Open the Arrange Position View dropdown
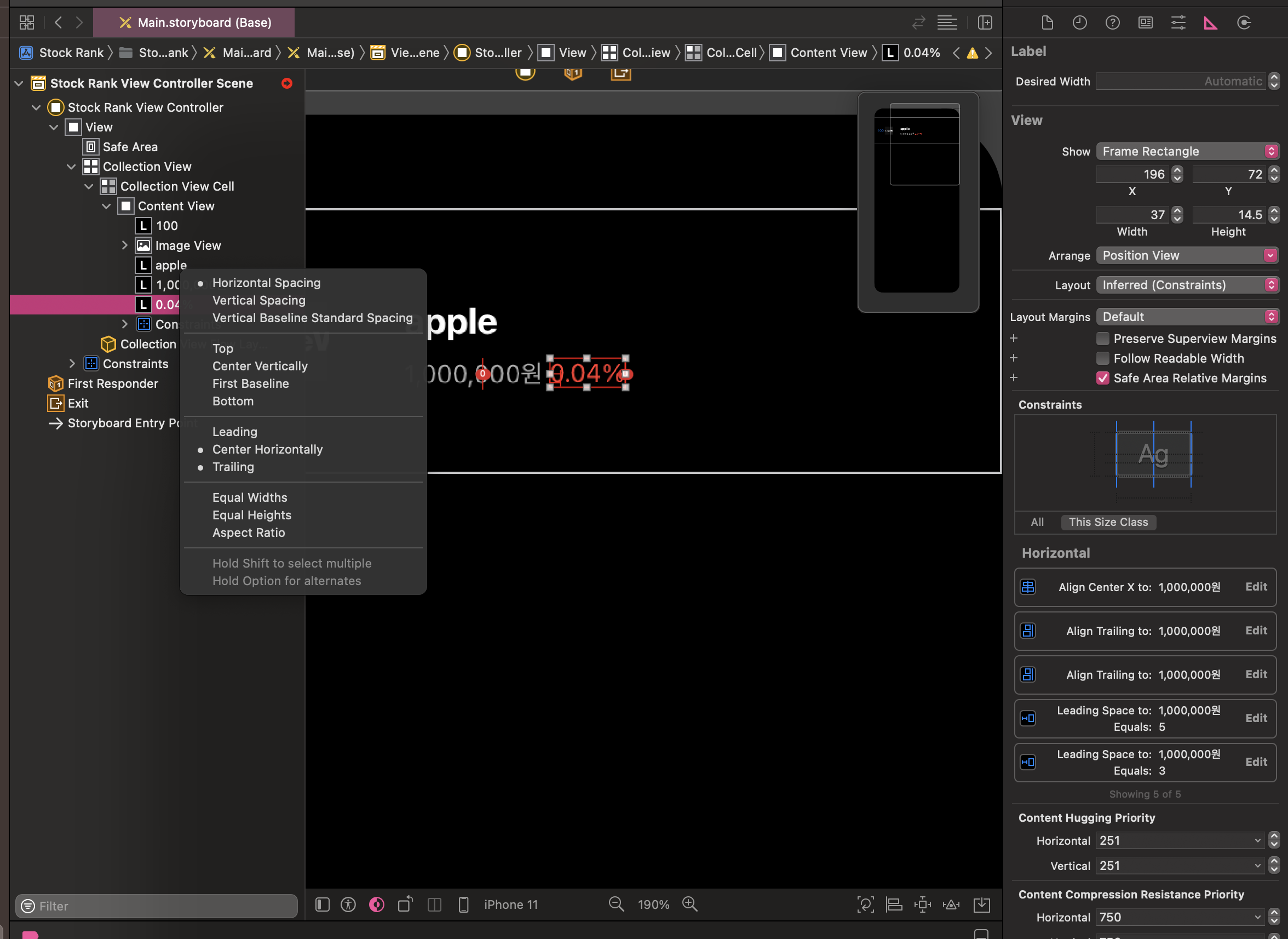This screenshot has height=939, width=1288. [1187, 255]
